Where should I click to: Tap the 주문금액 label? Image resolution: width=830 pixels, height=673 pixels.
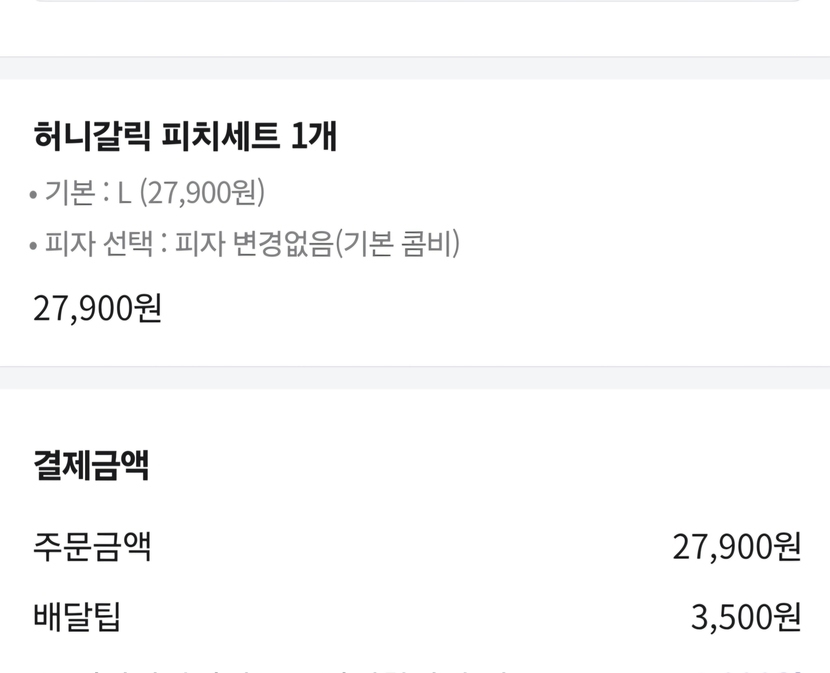(92, 546)
